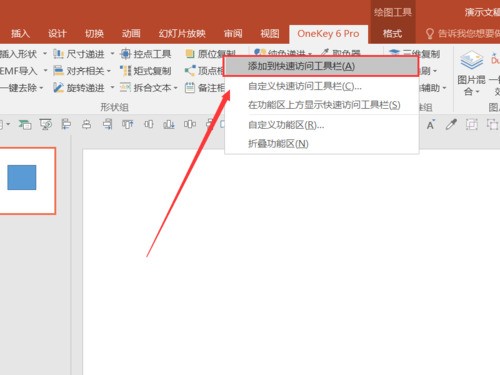Expand the 对齐相关 dropdown arrow
The height and width of the screenshot is (375, 500).
(109, 71)
